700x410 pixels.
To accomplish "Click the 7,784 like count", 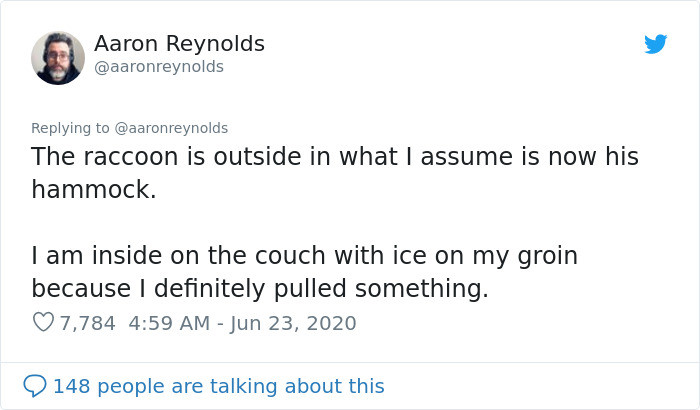I will [x=88, y=323].
